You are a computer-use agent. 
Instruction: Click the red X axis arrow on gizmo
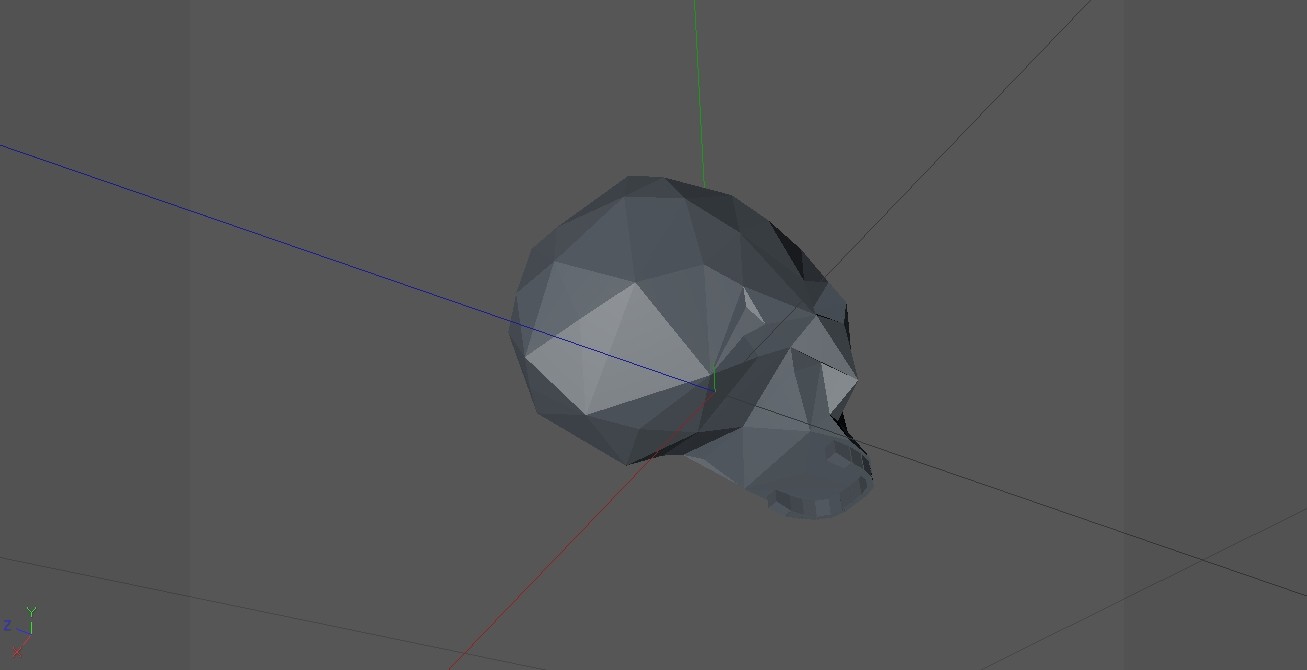pos(17,651)
